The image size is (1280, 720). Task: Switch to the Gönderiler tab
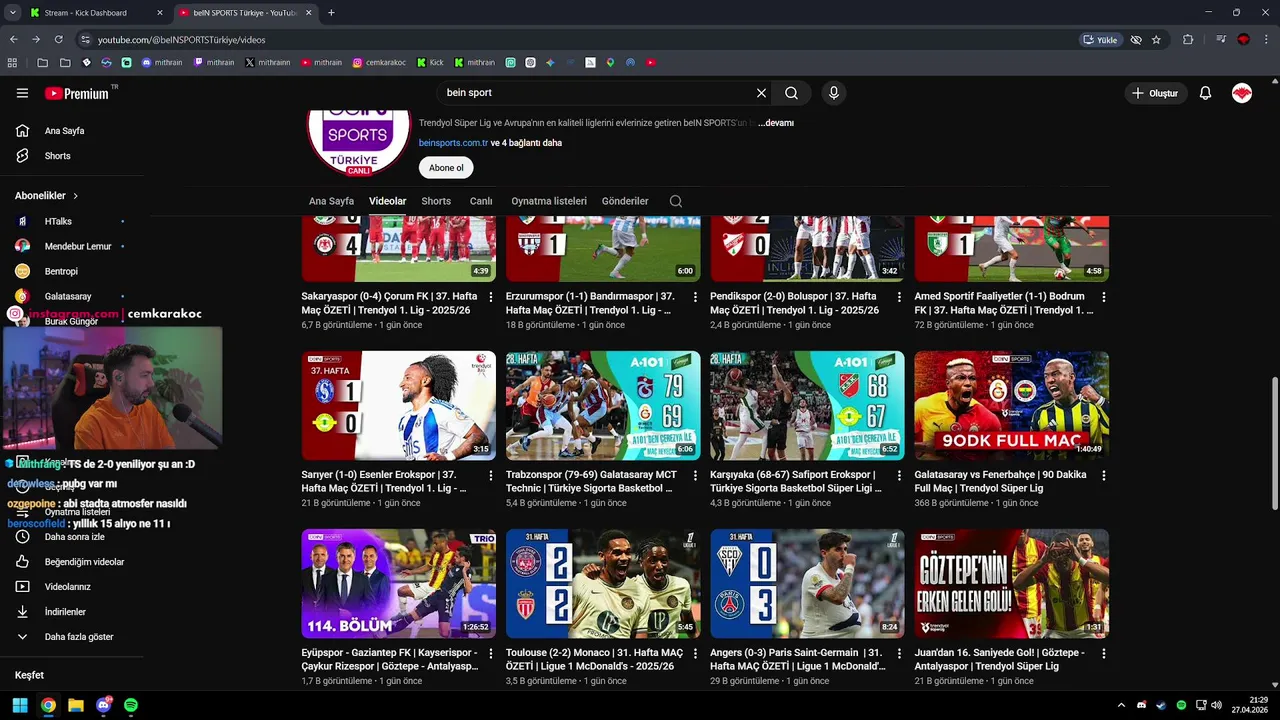[x=625, y=201]
